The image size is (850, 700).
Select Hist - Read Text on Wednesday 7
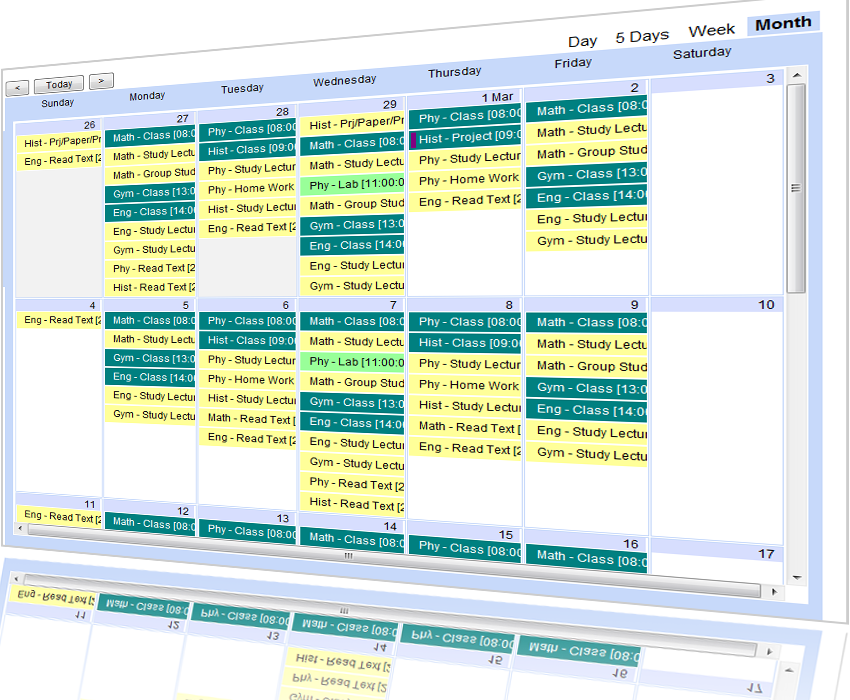352,504
